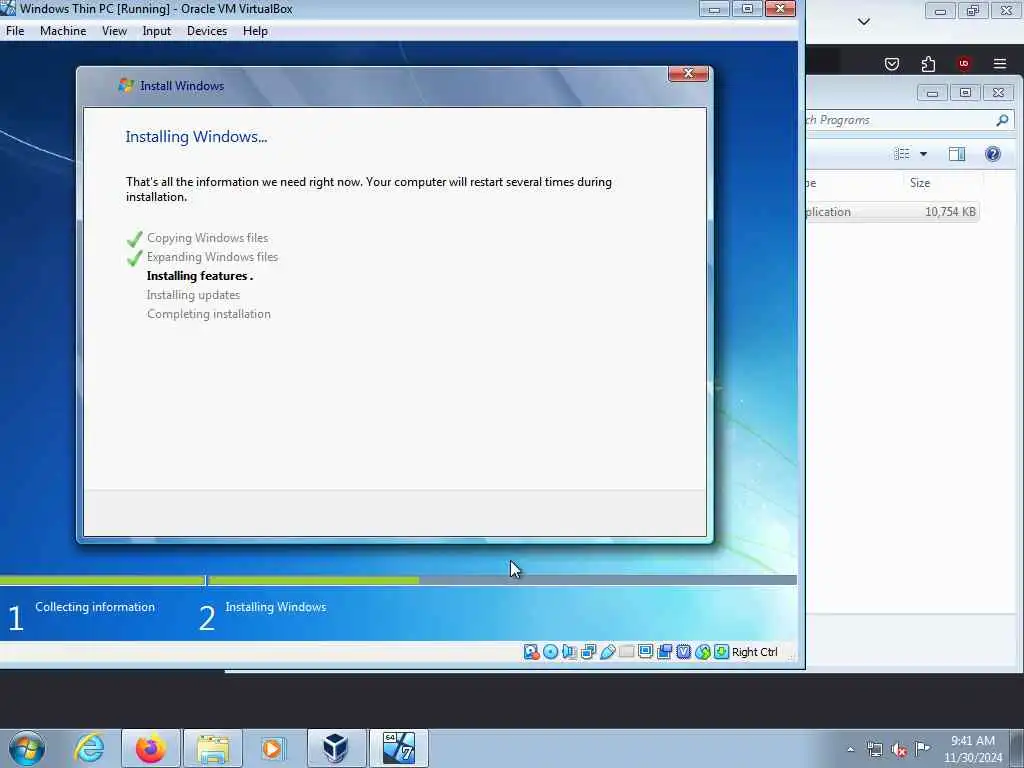The width and height of the screenshot is (1024, 768).
Task: Click the 'Installing updates' step text
Action: pyautogui.click(x=193, y=295)
